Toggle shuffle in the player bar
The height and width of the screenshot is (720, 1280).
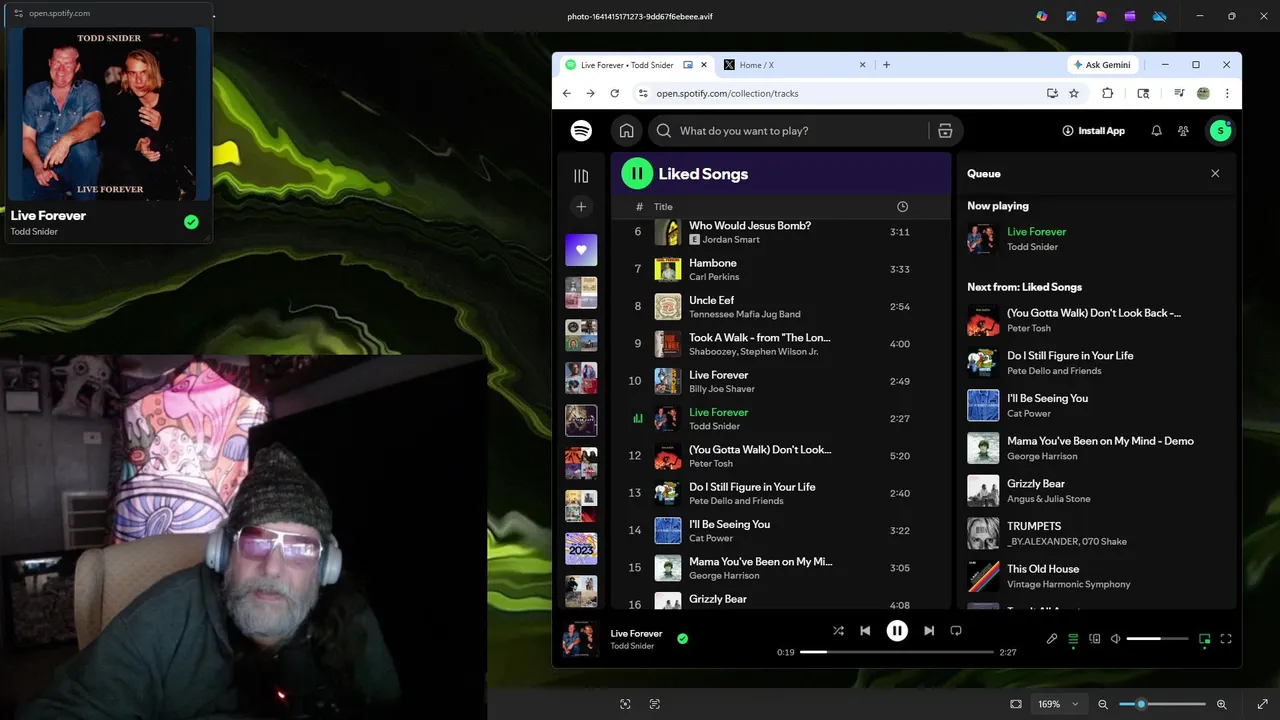(838, 631)
